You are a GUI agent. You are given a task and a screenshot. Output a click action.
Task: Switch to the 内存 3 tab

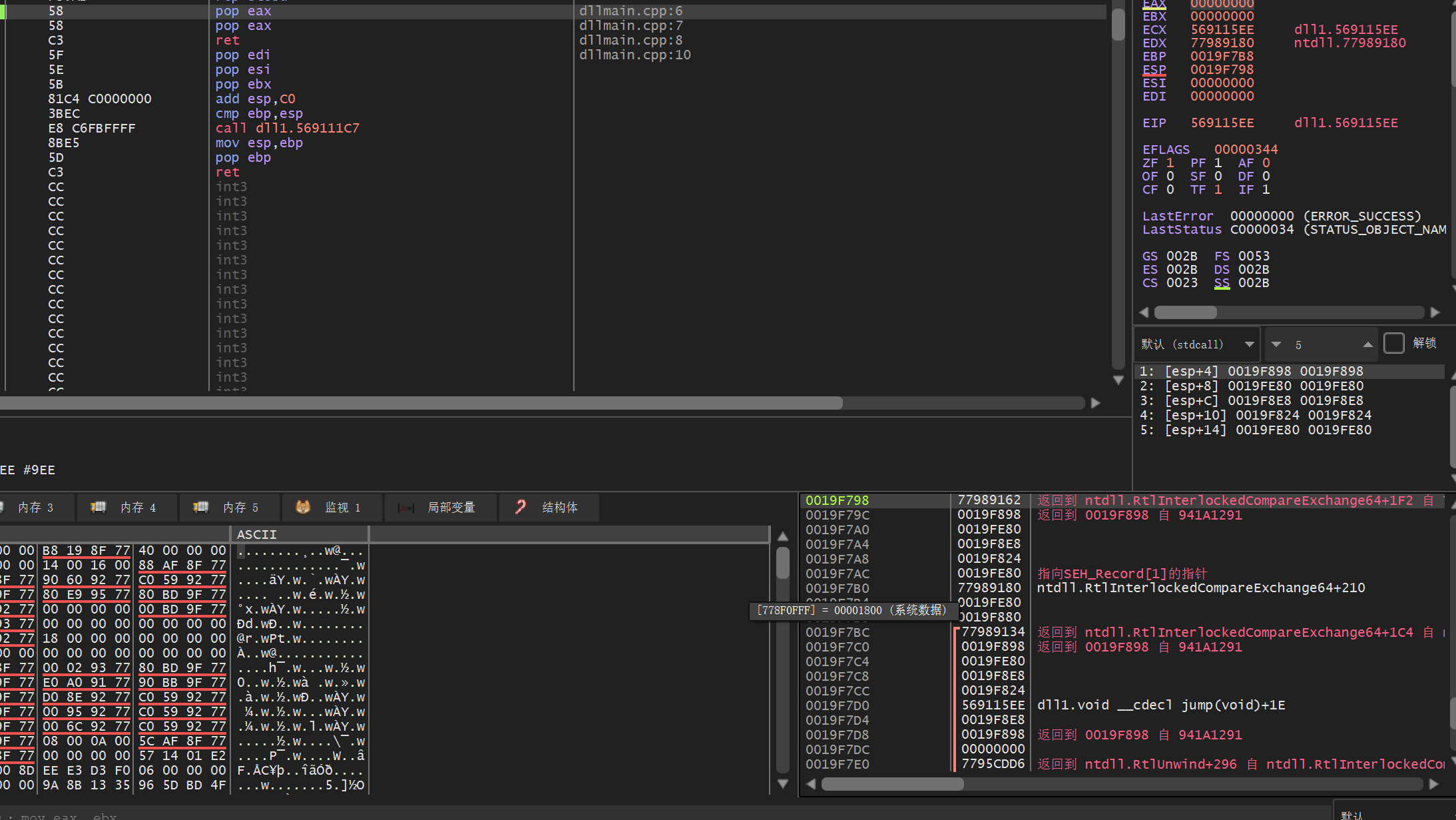coord(35,508)
